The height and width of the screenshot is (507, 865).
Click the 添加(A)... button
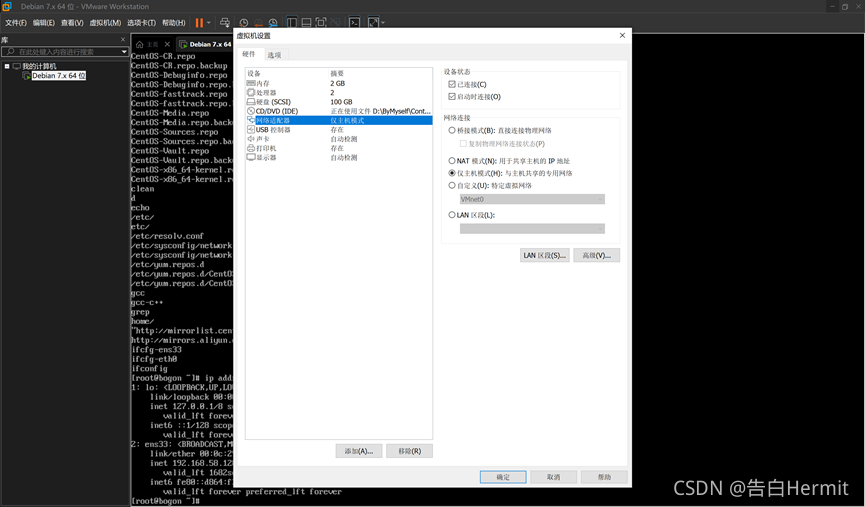pyautogui.click(x=359, y=451)
